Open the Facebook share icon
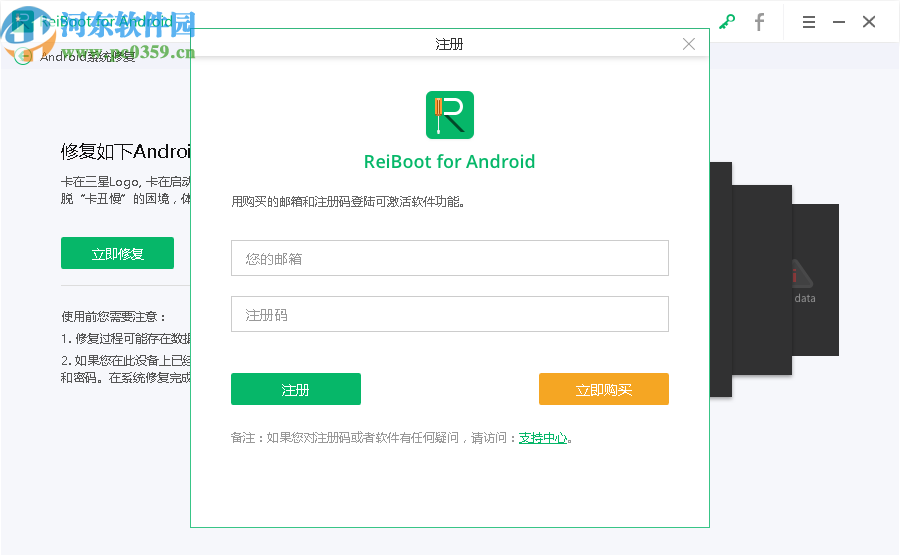 click(759, 22)
